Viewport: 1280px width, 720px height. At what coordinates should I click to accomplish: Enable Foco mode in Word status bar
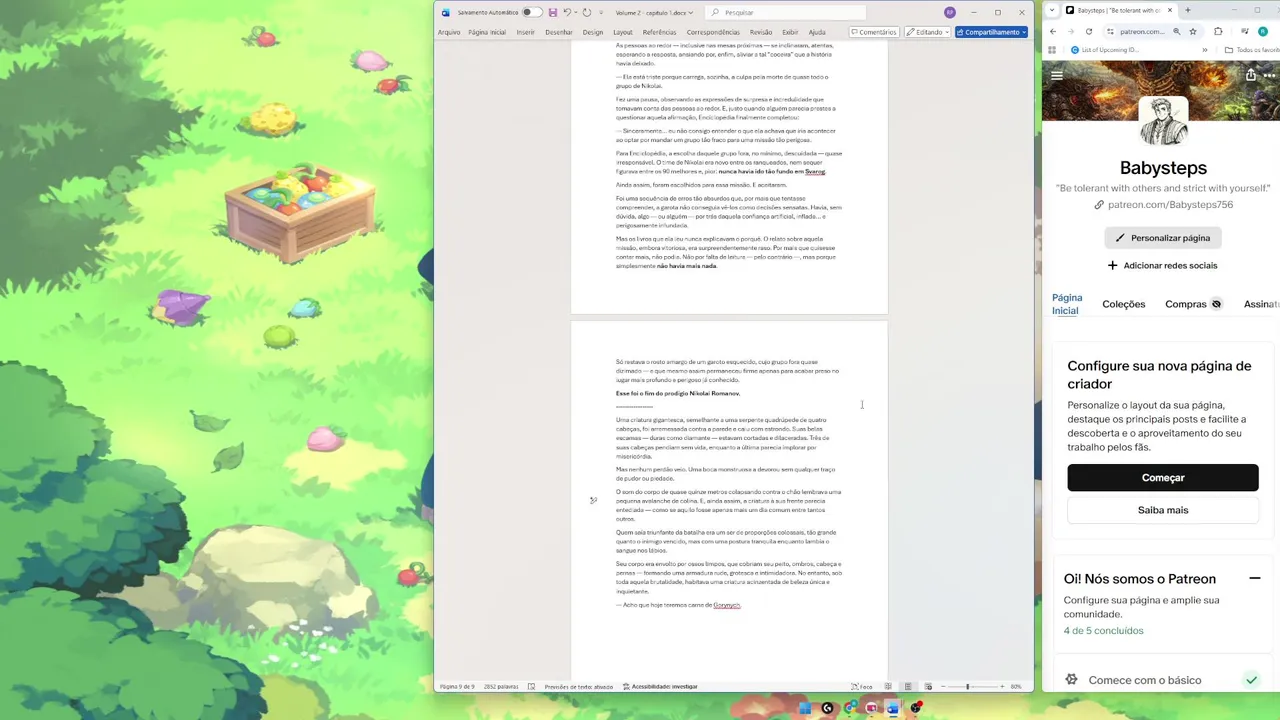coord(862,687)
